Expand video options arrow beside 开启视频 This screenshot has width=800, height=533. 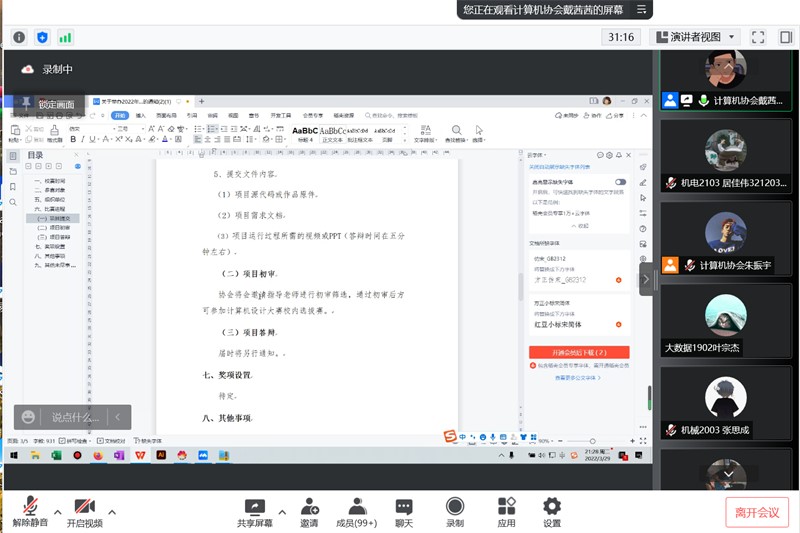point(112,512)
